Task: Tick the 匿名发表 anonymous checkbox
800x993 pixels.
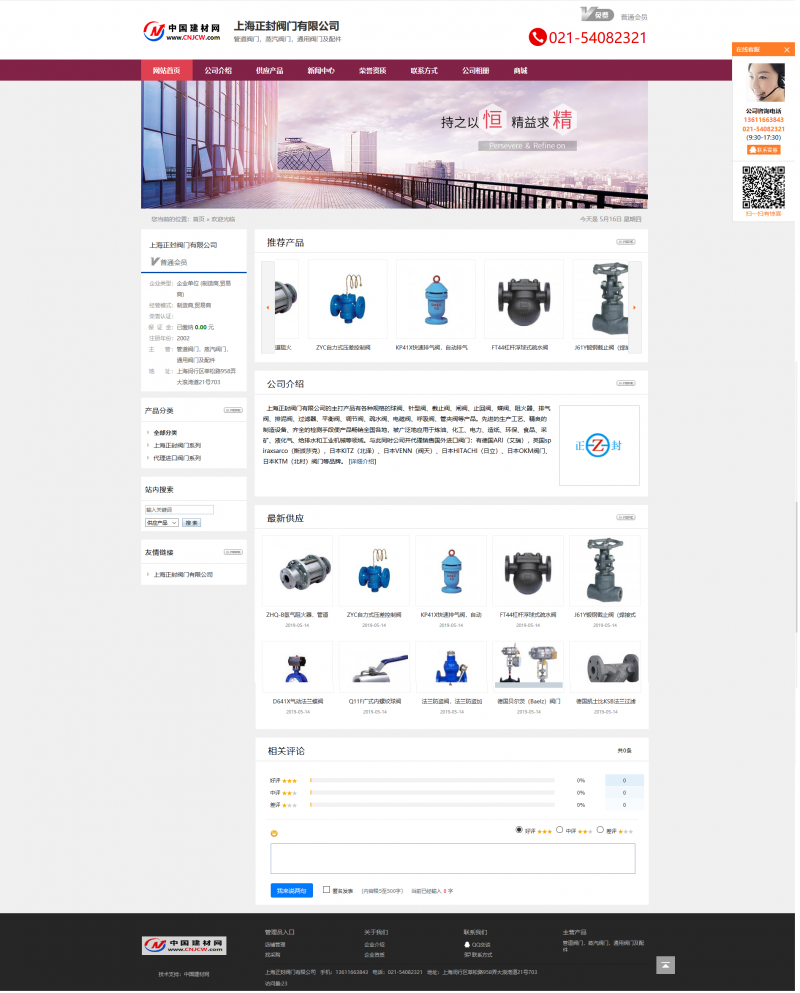Action: coord(326,890)
